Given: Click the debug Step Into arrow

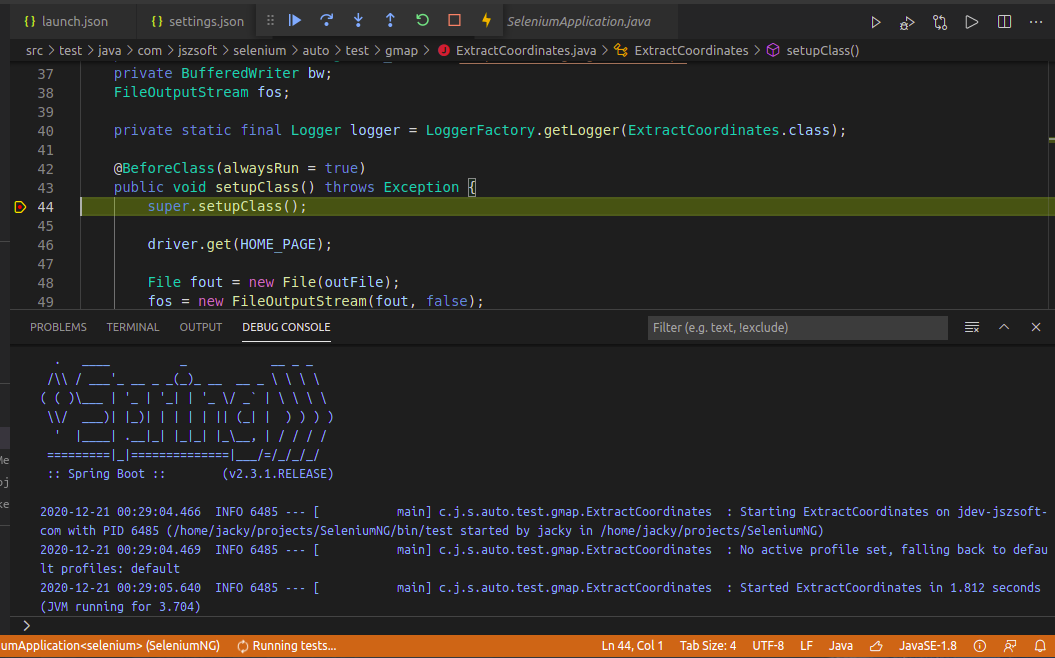Looking at the screenshot, I should (359, 21).
